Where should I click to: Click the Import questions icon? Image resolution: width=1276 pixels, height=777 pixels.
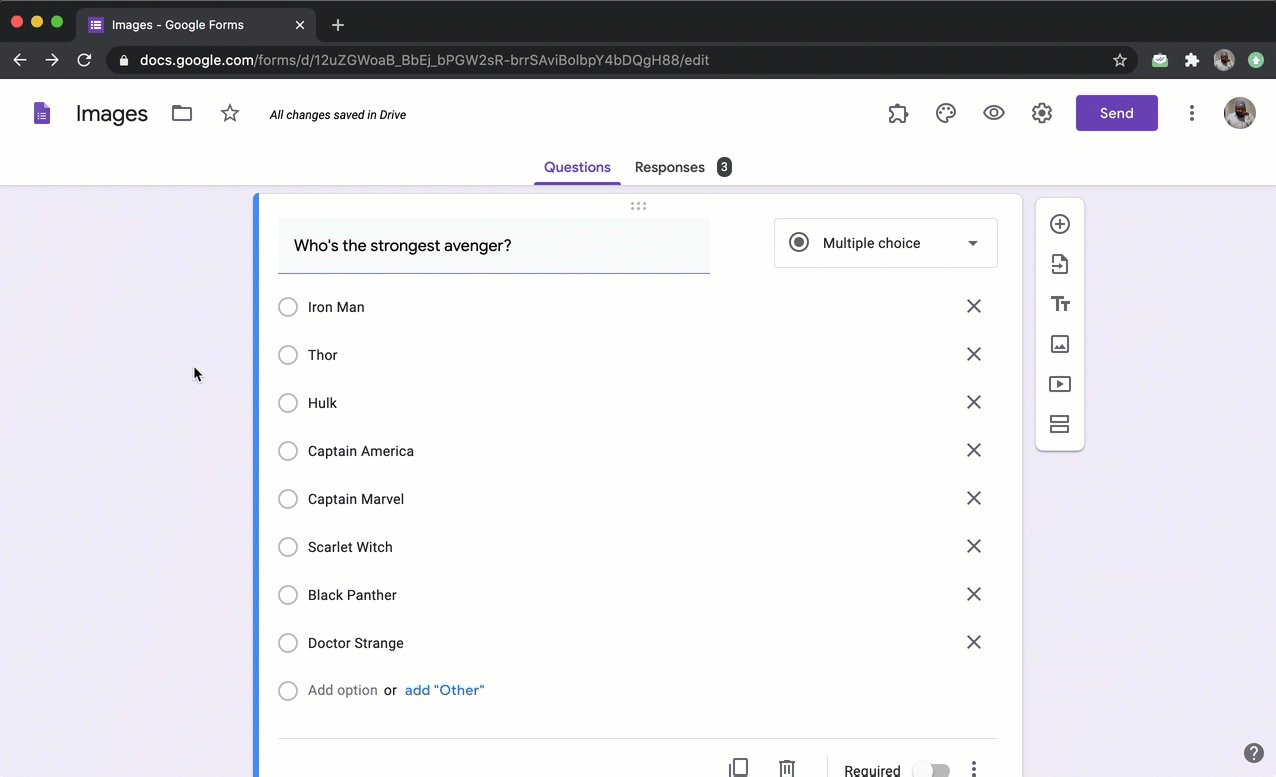coord(1060,264)
